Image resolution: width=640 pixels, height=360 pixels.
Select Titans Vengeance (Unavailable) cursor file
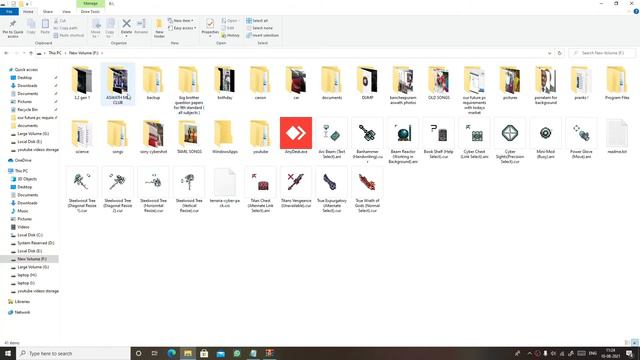click(x=296, y=187)
